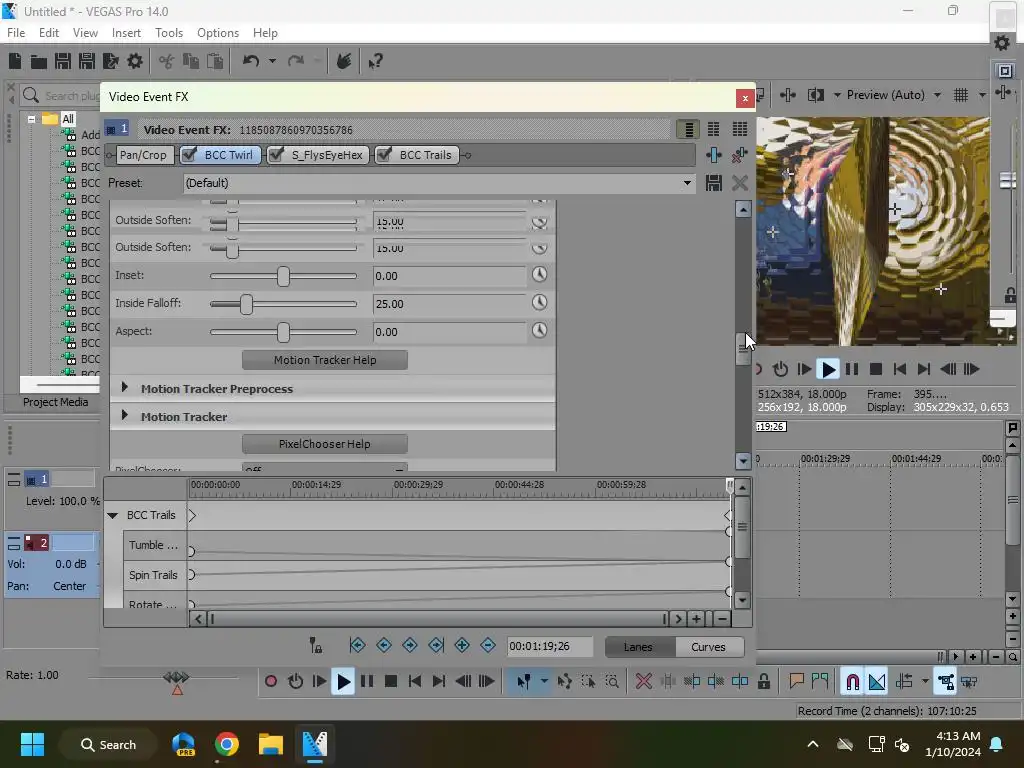1024x768 pixels.
Task: Open the Edit menu
Action: [x=49, y=33]
